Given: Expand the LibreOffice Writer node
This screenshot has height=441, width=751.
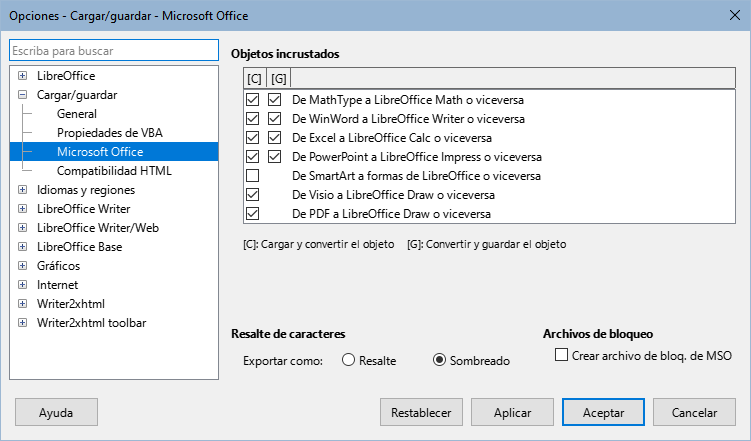Looking at the screenshot, I should pyautogui.click(x=23, y=209).
